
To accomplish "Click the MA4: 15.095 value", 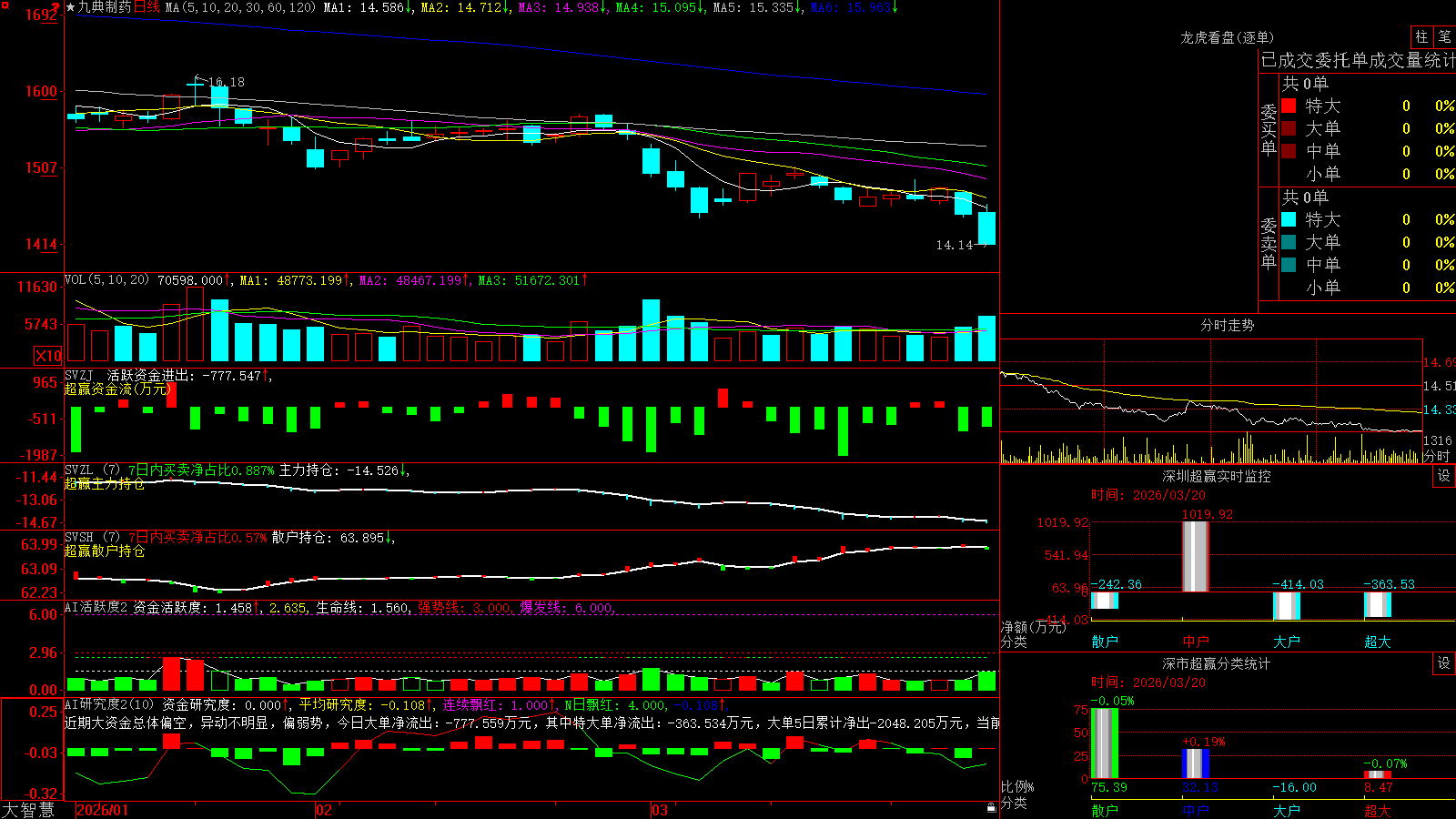I will pos(660,7).
